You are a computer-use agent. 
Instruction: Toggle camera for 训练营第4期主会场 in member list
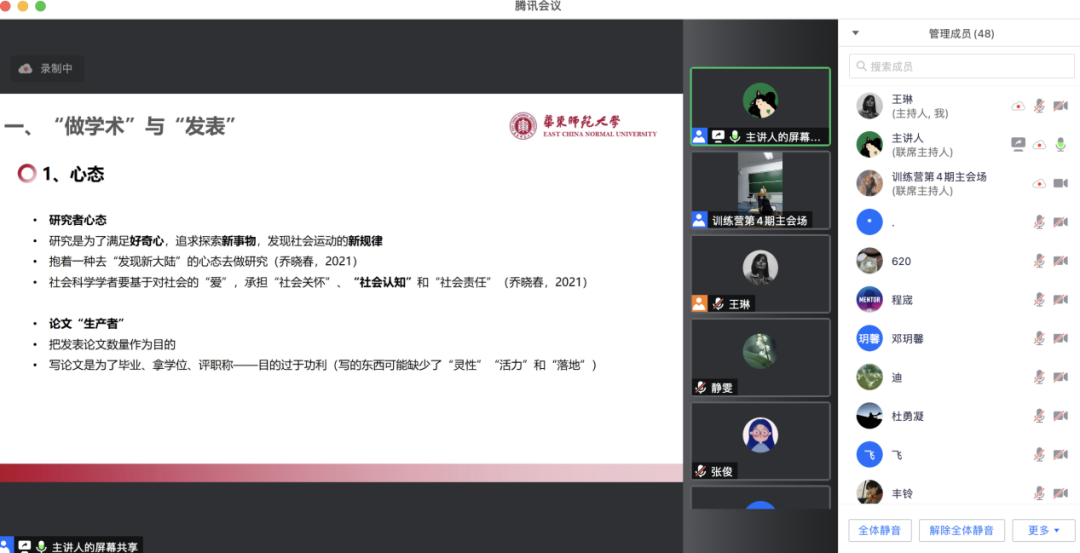tap(1060, 183)
